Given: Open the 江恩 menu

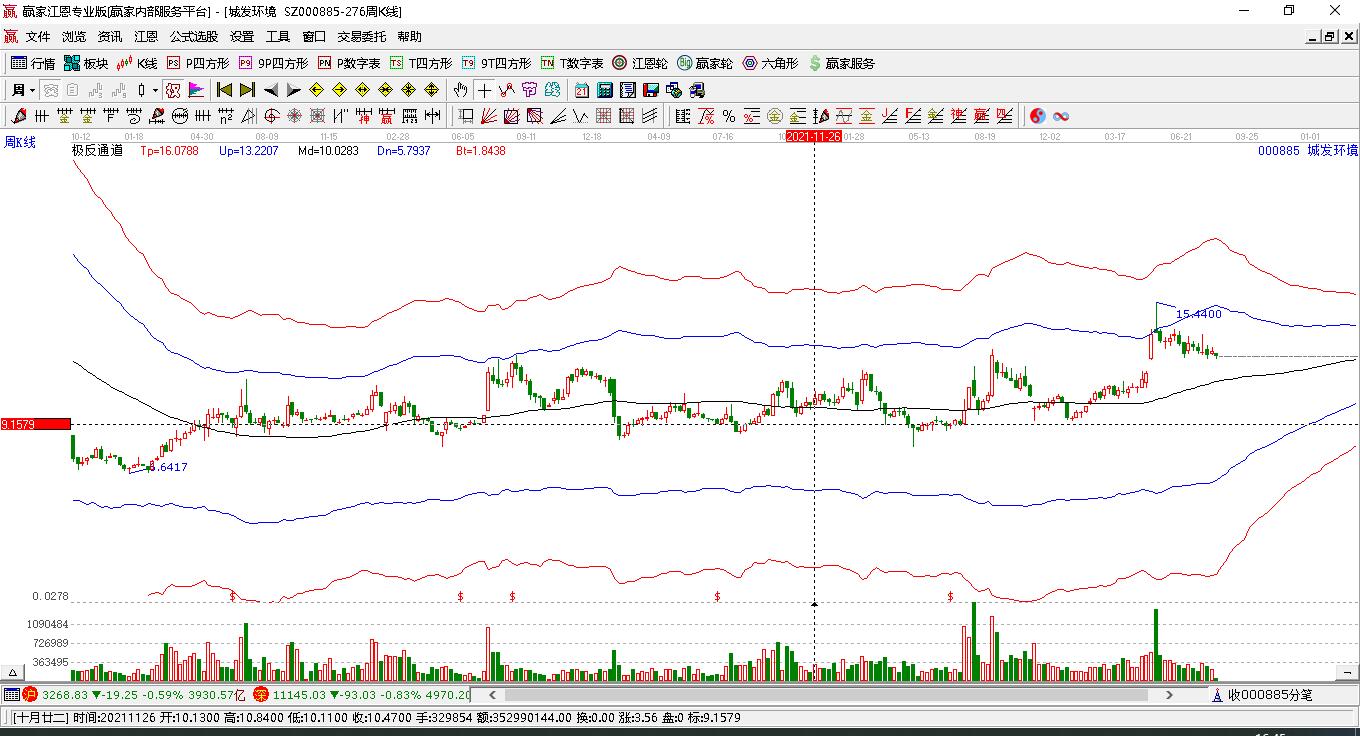Looking at the screenshot, I should coord(146,37).
